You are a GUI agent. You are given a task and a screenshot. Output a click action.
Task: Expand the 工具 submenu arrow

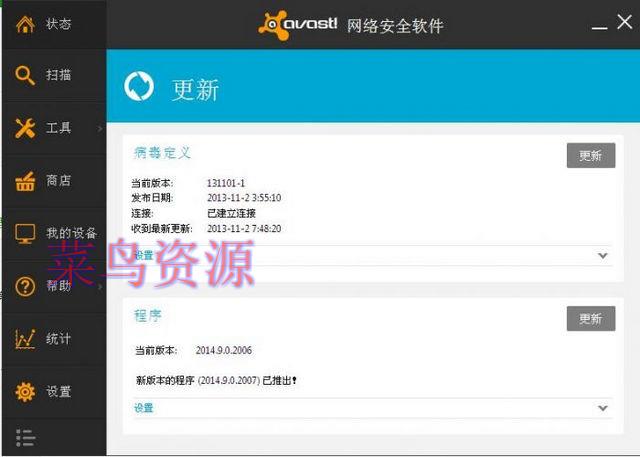click(x=100, y=129)
